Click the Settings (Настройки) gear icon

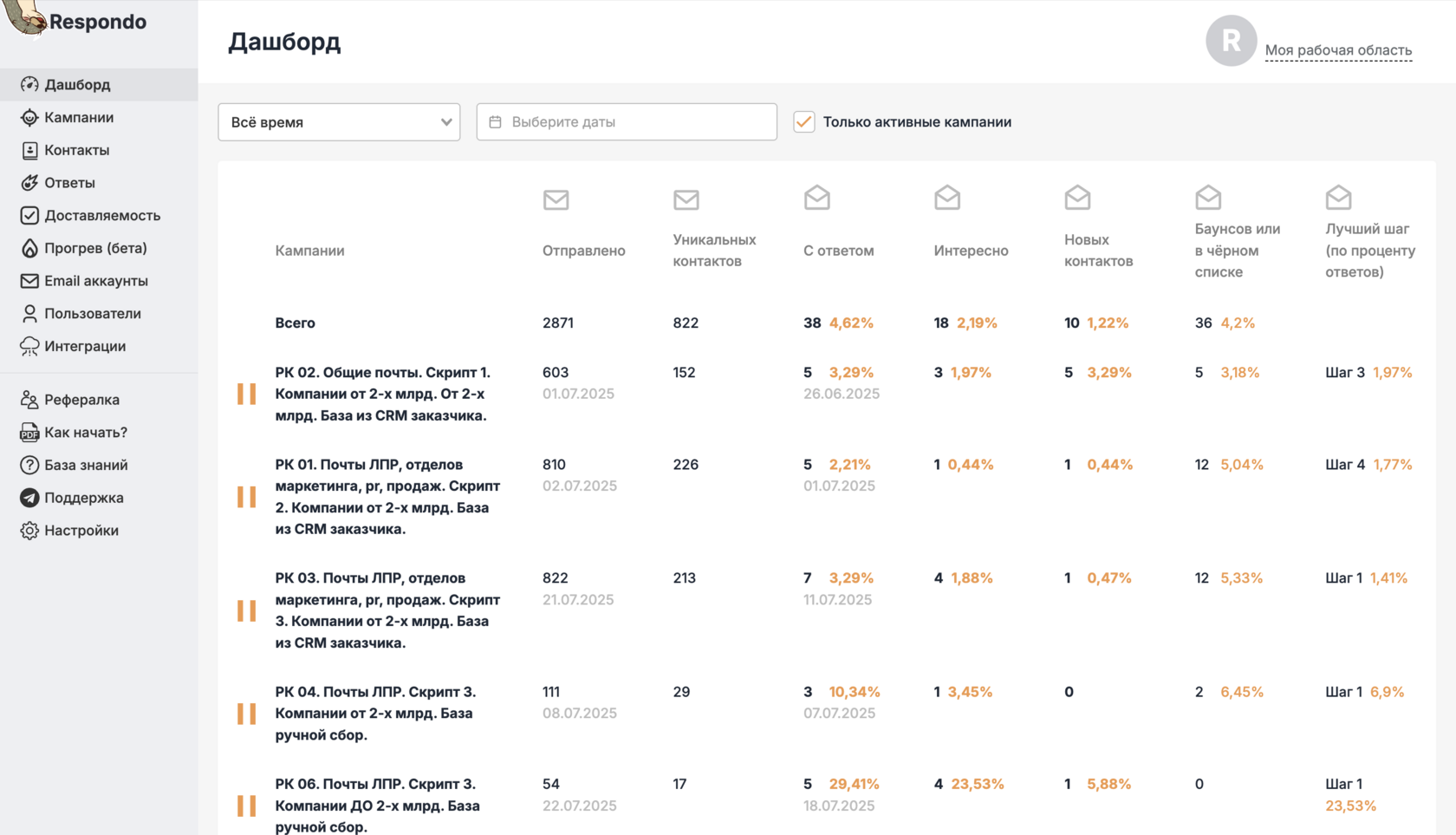coord(29,531)
